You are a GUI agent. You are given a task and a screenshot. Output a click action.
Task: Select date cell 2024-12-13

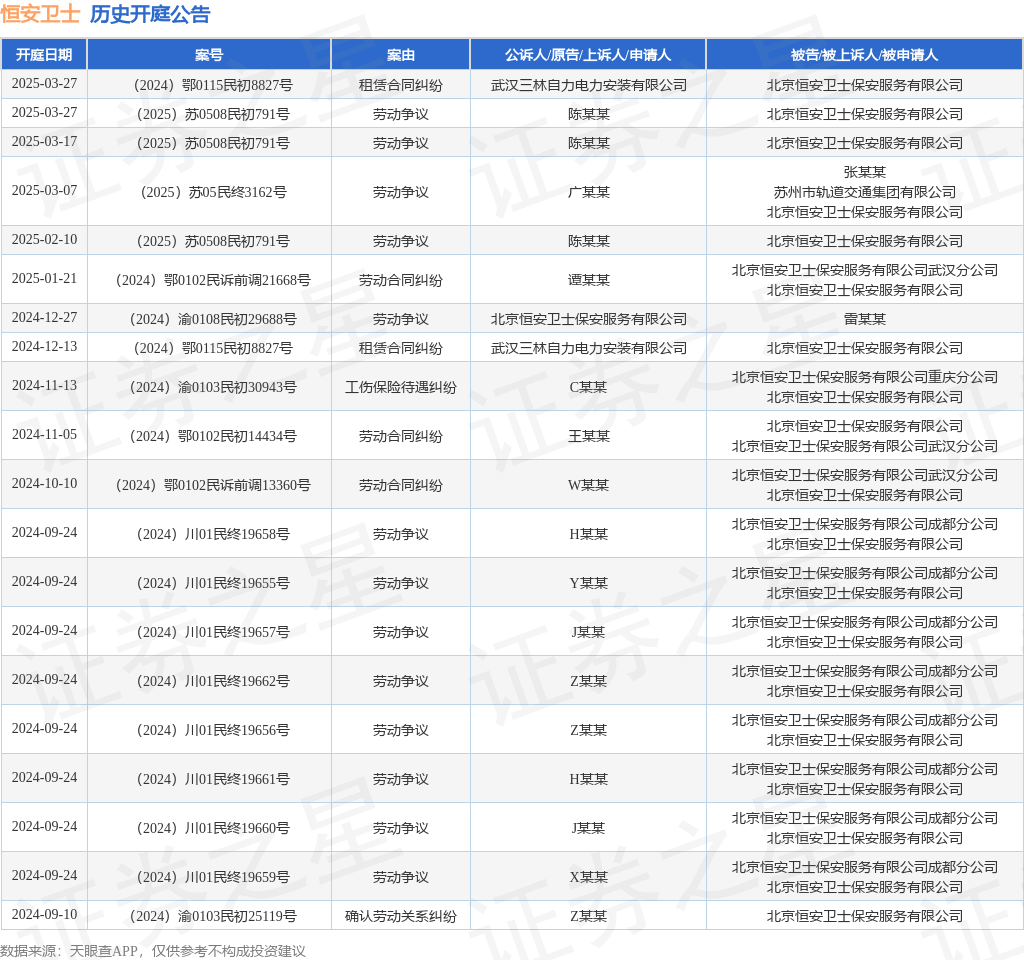tap(44, 347)
